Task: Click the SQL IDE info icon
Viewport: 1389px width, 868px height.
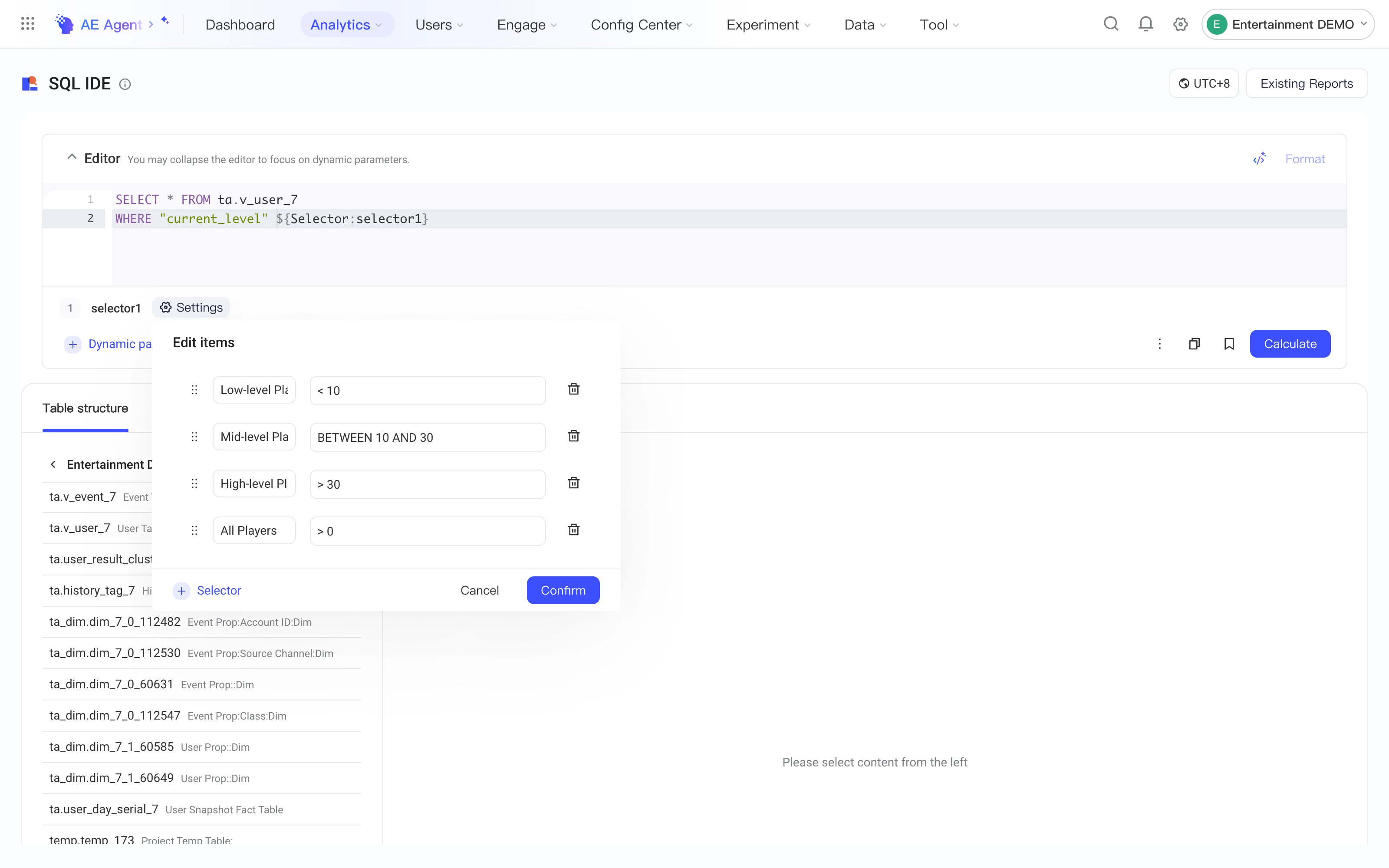Action: tap(125, 84)
